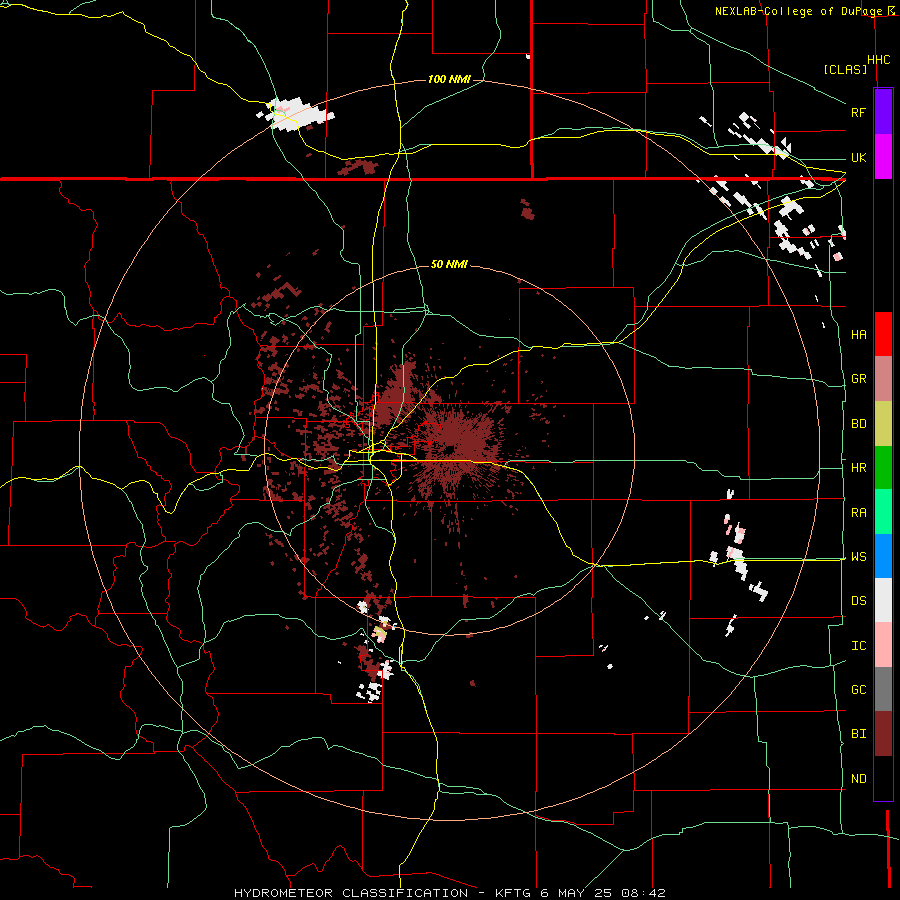Click the GR salmon legend swatch

pos(883,379)
